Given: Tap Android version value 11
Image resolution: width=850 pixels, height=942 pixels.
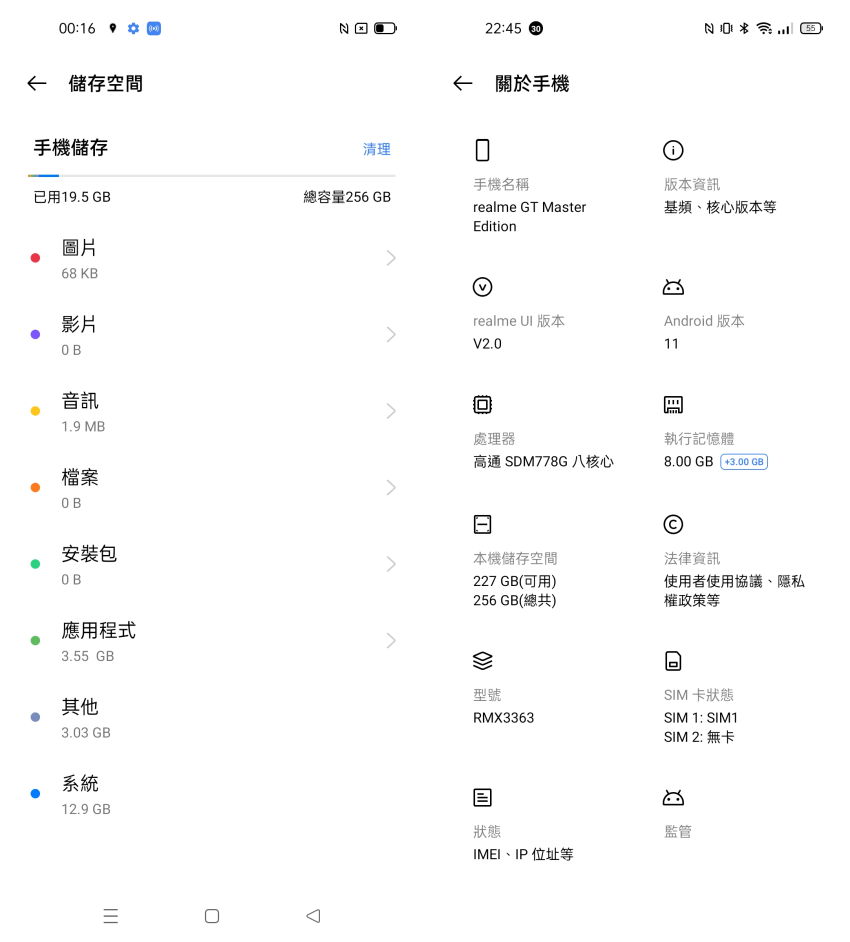Looking at the screenshot, I should click(x=671, y=344).
